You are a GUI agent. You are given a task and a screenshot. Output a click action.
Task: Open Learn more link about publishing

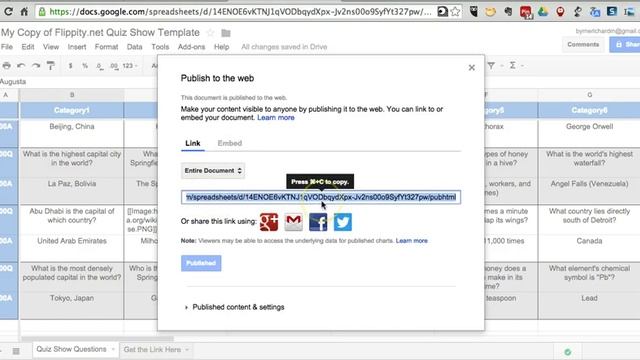[276, 118]
